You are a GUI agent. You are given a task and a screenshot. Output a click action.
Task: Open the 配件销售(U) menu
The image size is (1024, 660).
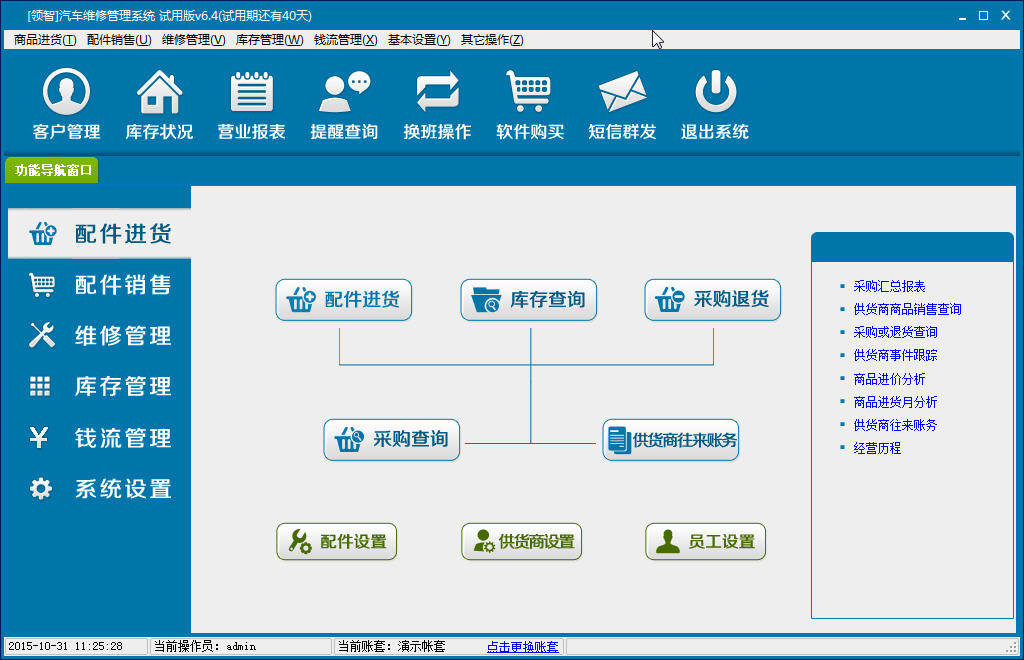[x=119, y=40]
